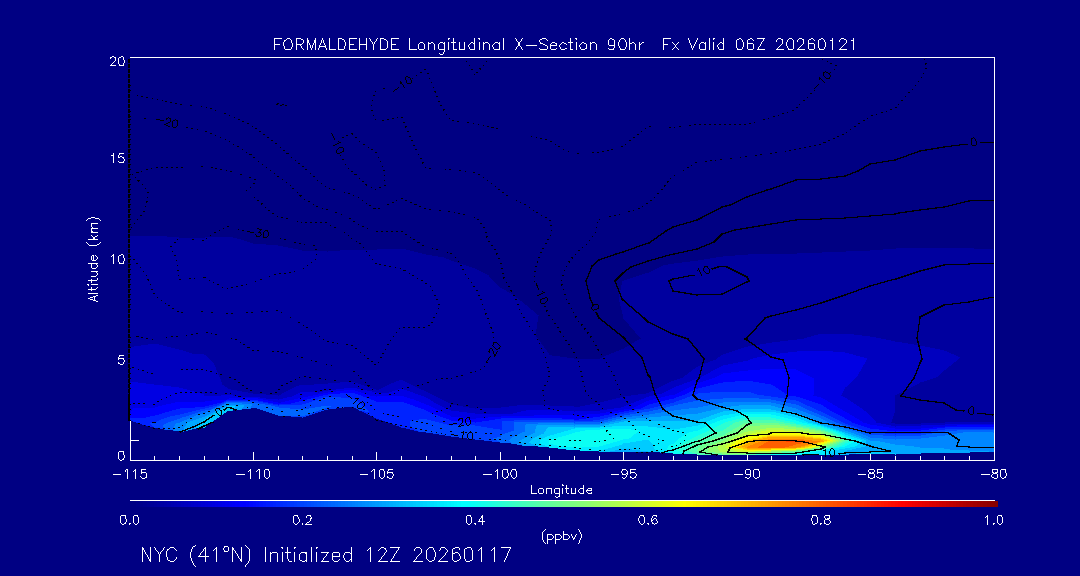Click the 'Altitude (km)' axis label
This screenshot has width=1080, height=576.
(x=94, y=260)
